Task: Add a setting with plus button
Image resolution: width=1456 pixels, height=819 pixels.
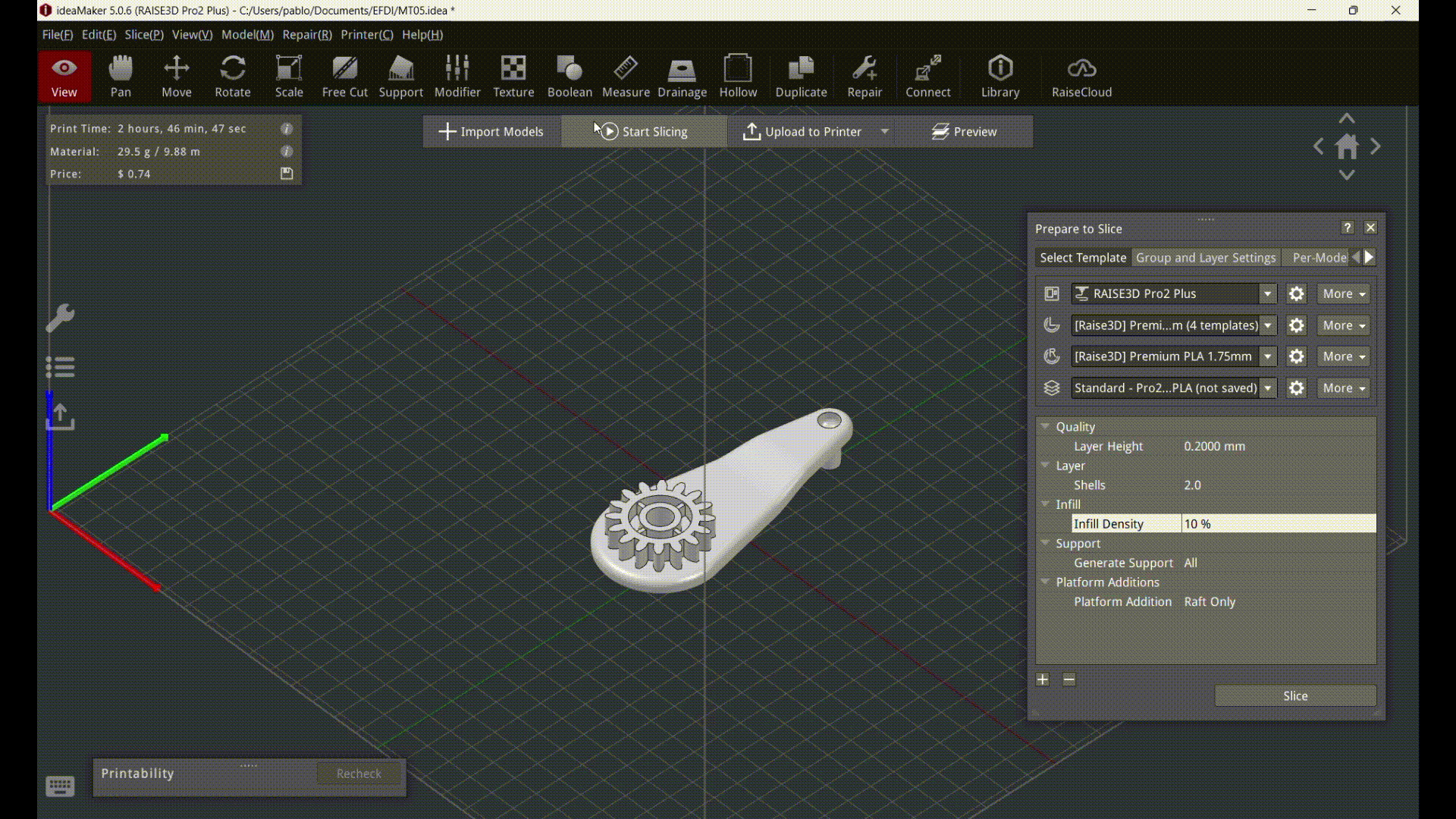Action: click(1043, 679)
